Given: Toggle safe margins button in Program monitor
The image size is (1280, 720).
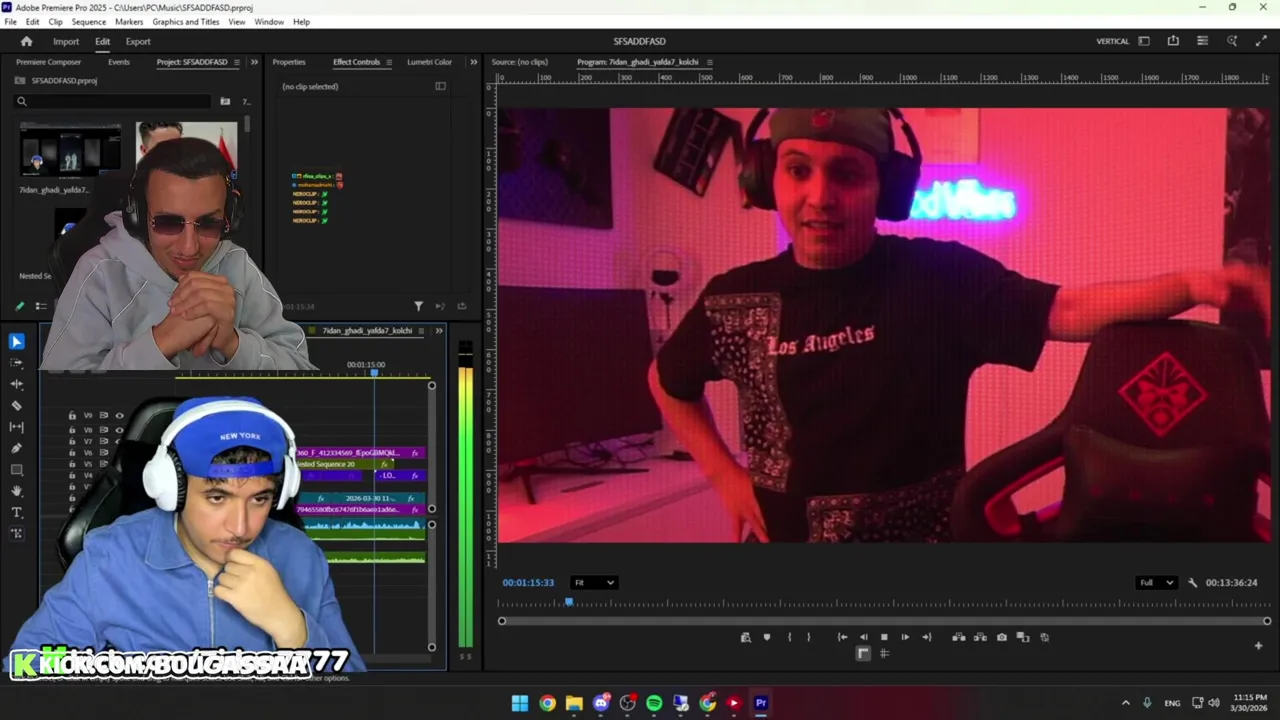Looking at the screenshot, I should click(863, 654).
